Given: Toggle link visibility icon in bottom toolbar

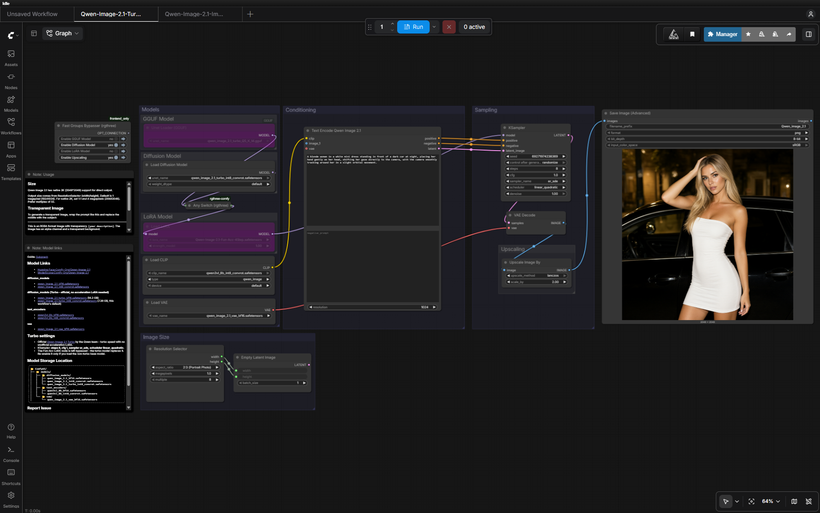Looking at the screenshot, I should [808, 501].
